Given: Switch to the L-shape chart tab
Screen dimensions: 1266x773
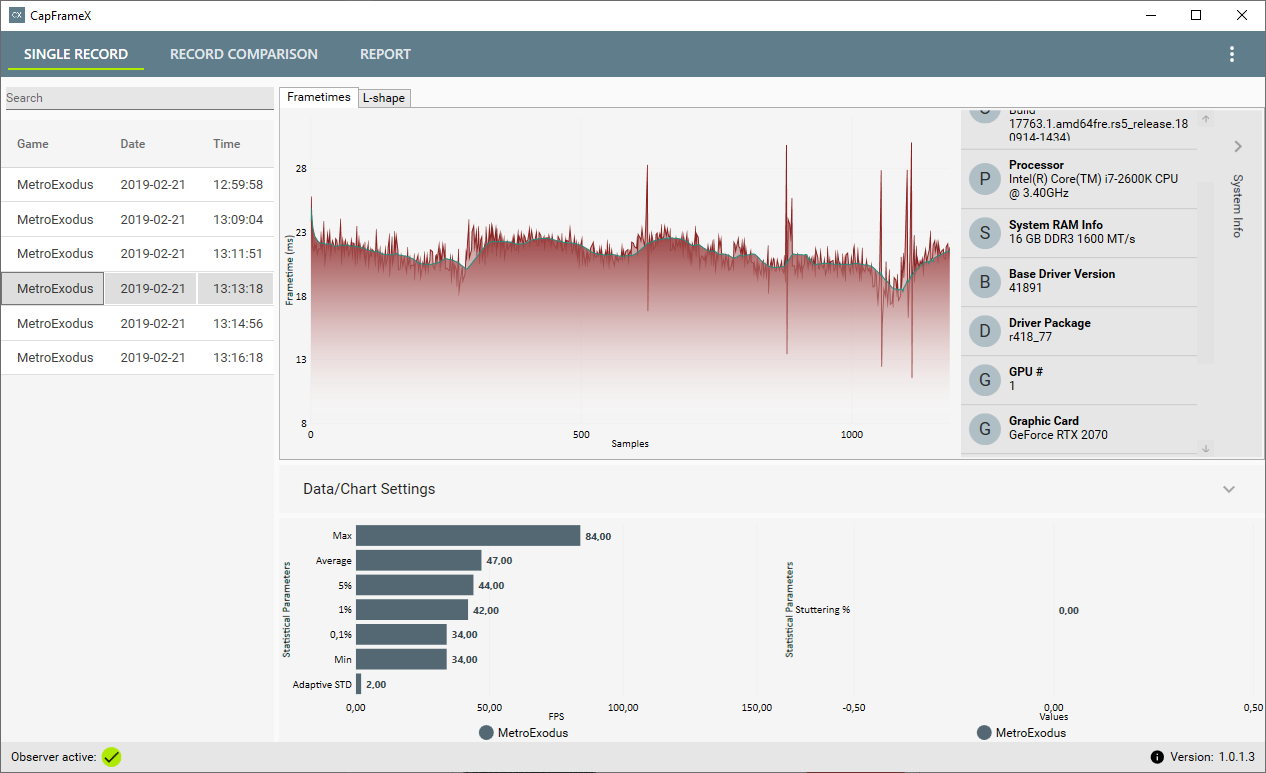Looking at the screenshot, I should click(385, 98).
